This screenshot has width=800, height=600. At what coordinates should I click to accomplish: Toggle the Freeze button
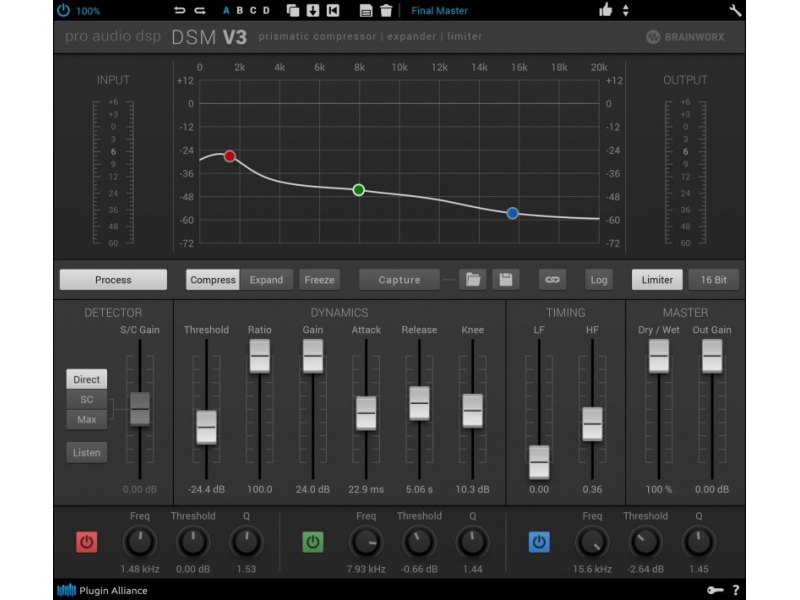(x=319, y=280)
